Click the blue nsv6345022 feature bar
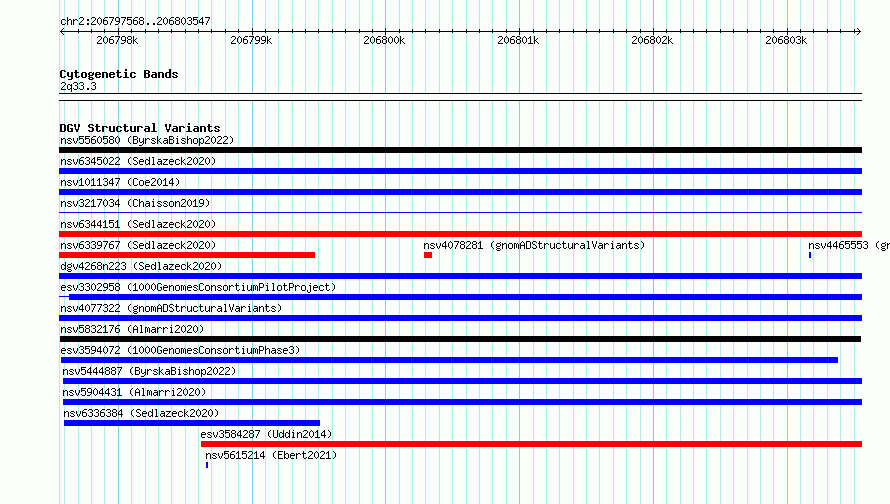 tap(460, 171)
